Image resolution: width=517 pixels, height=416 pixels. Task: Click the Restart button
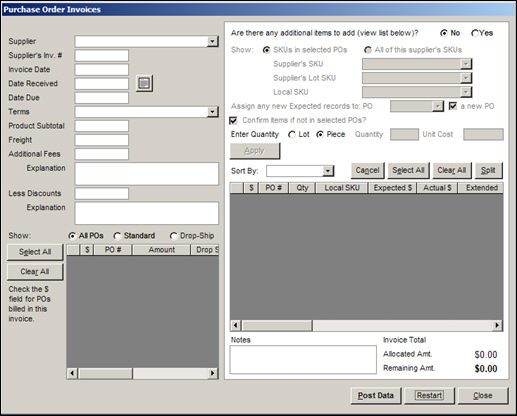429,396
